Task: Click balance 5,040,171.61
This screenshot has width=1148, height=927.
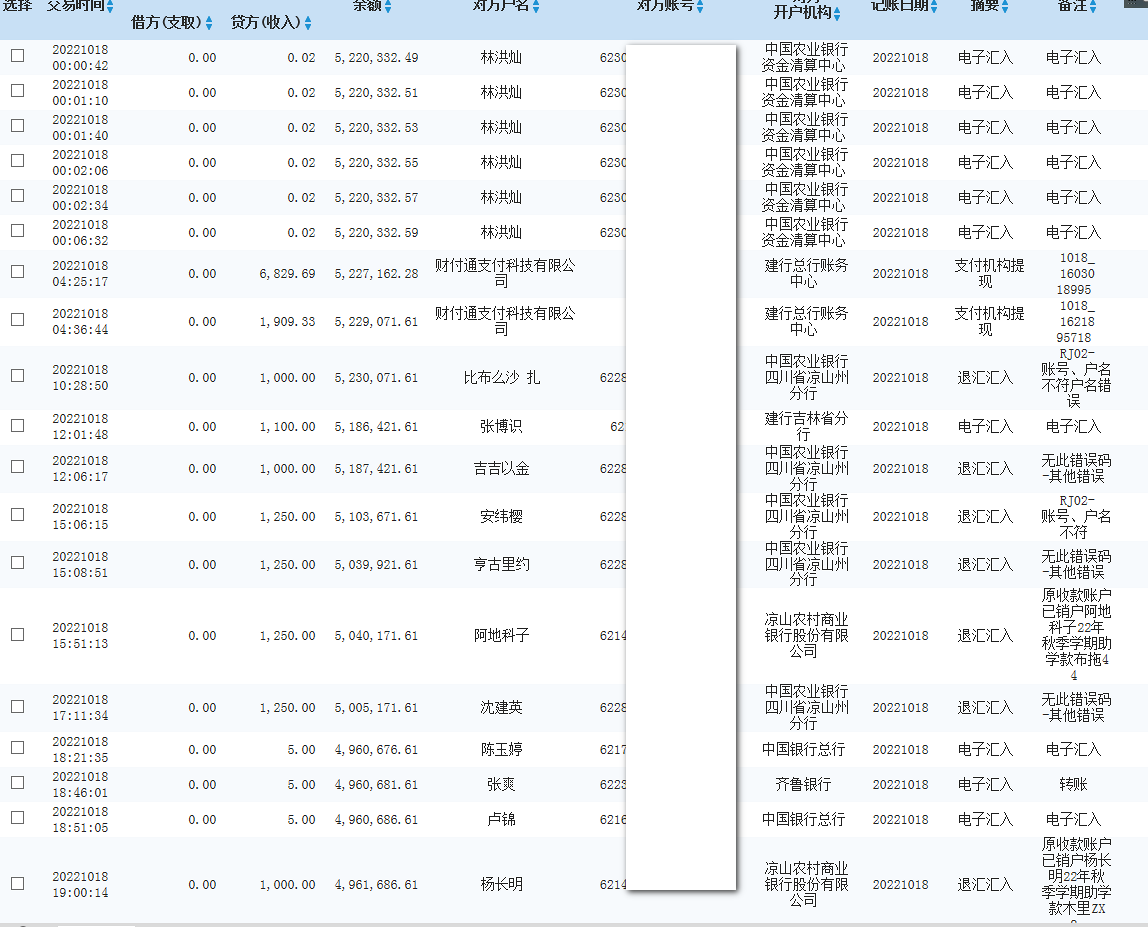Action: pyautogui.click(x=376, y=636)
